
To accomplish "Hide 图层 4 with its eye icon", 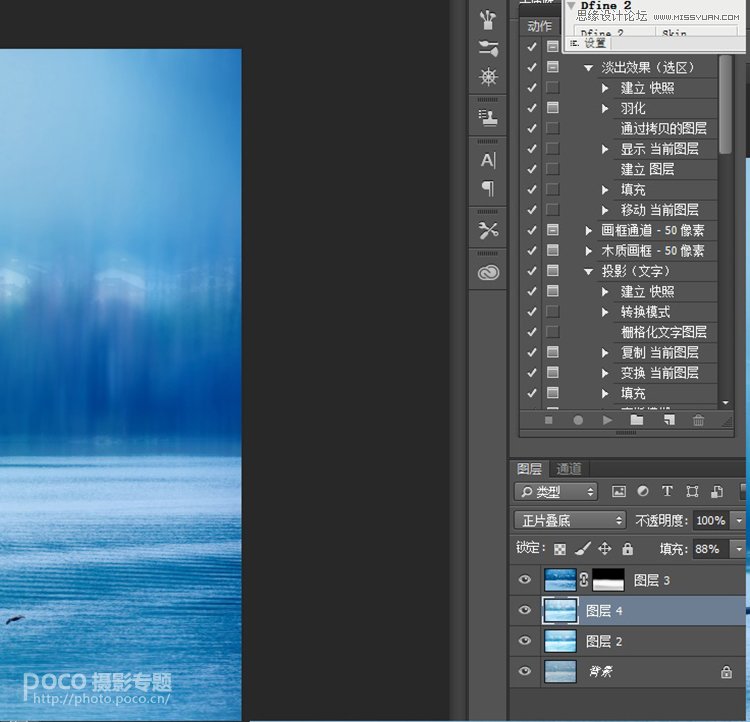I will 525,610.
